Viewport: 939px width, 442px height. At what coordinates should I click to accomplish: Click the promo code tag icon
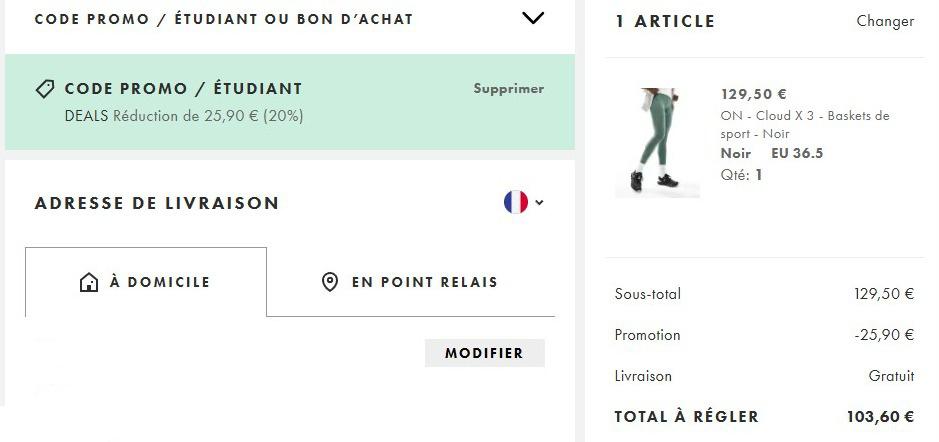(45, 89)
